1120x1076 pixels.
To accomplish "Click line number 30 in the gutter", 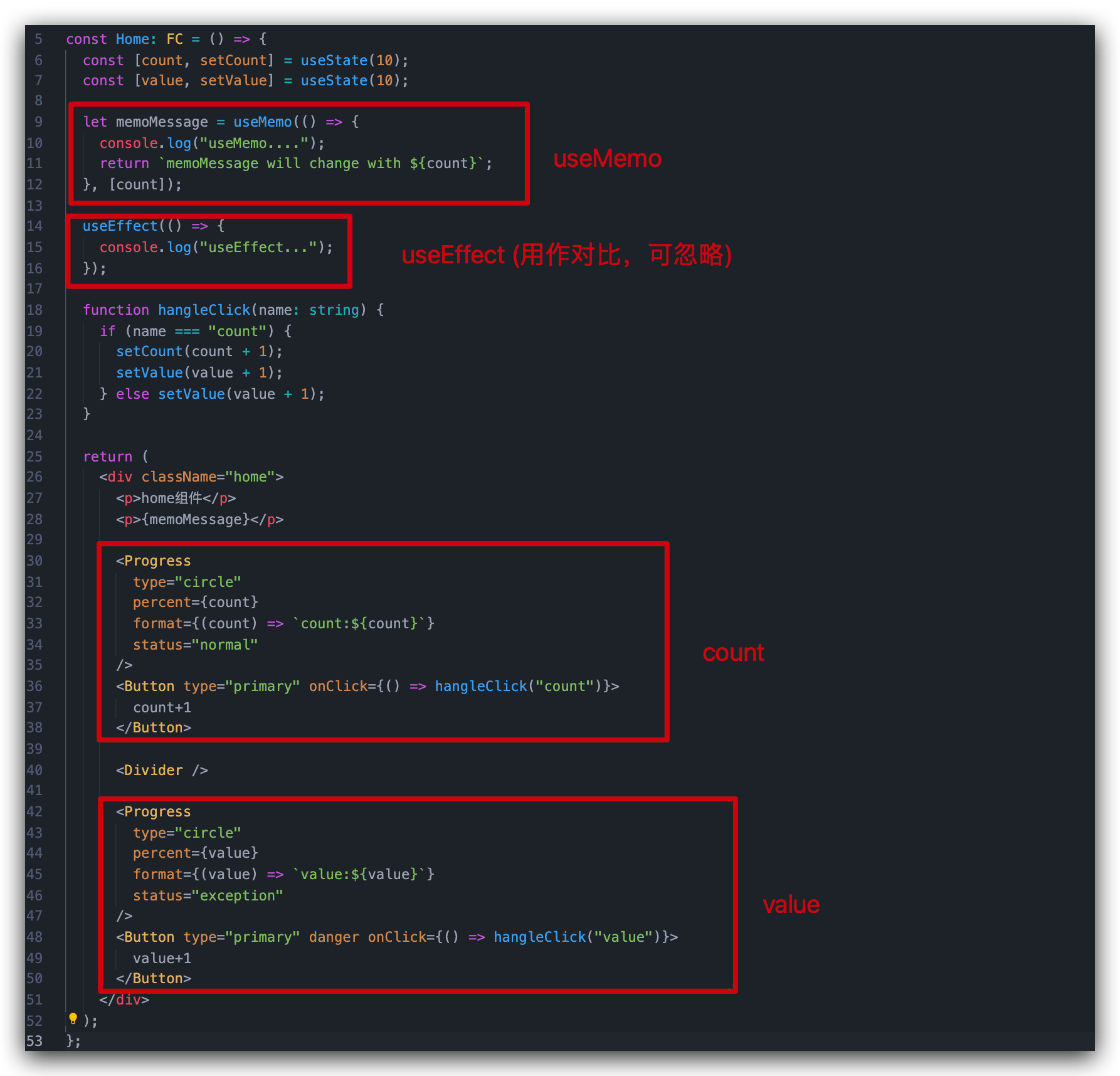I will point(34,561).
